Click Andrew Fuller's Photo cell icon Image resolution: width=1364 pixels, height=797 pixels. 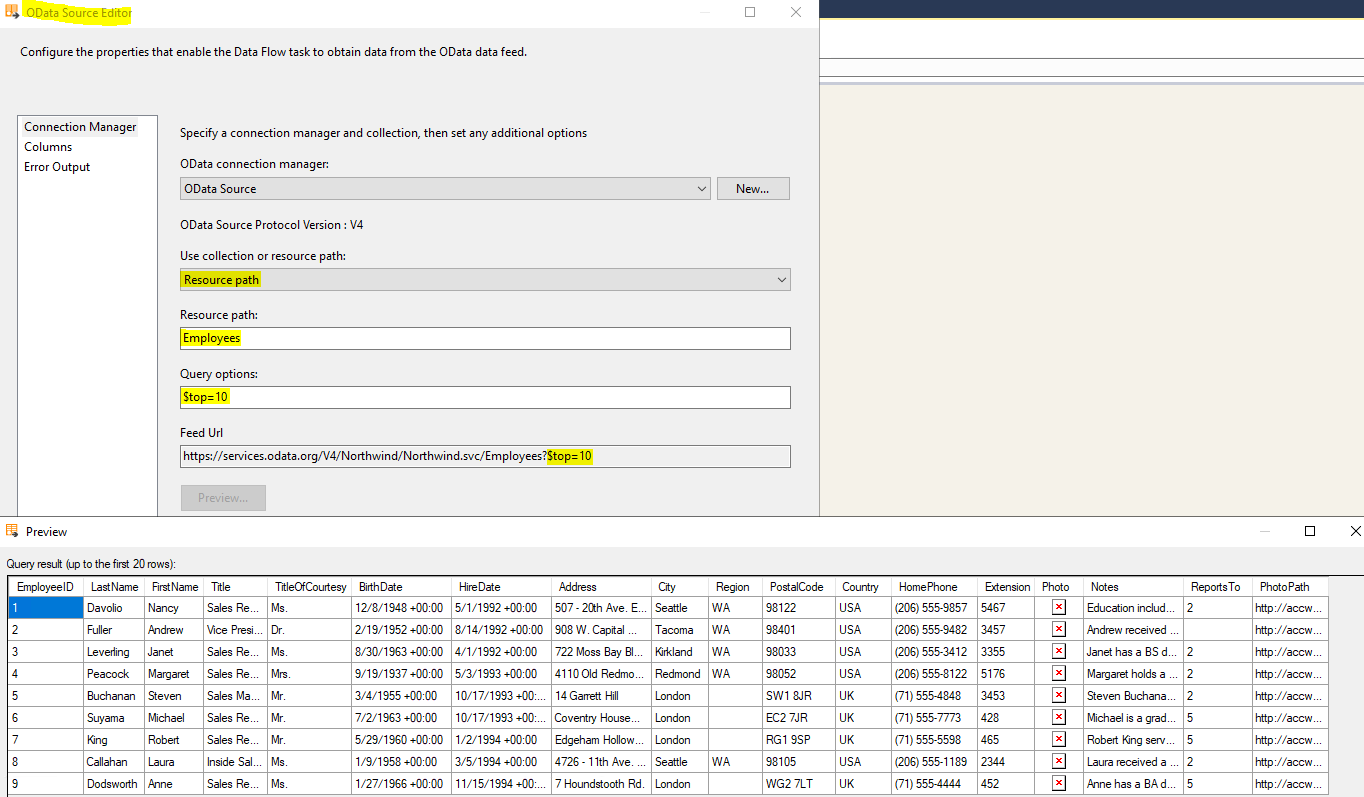(1058, 629)
